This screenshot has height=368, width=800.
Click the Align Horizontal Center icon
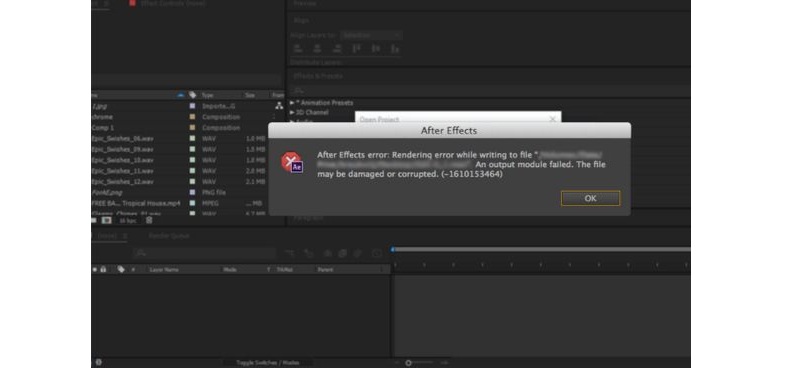click(x=317, y=48)
